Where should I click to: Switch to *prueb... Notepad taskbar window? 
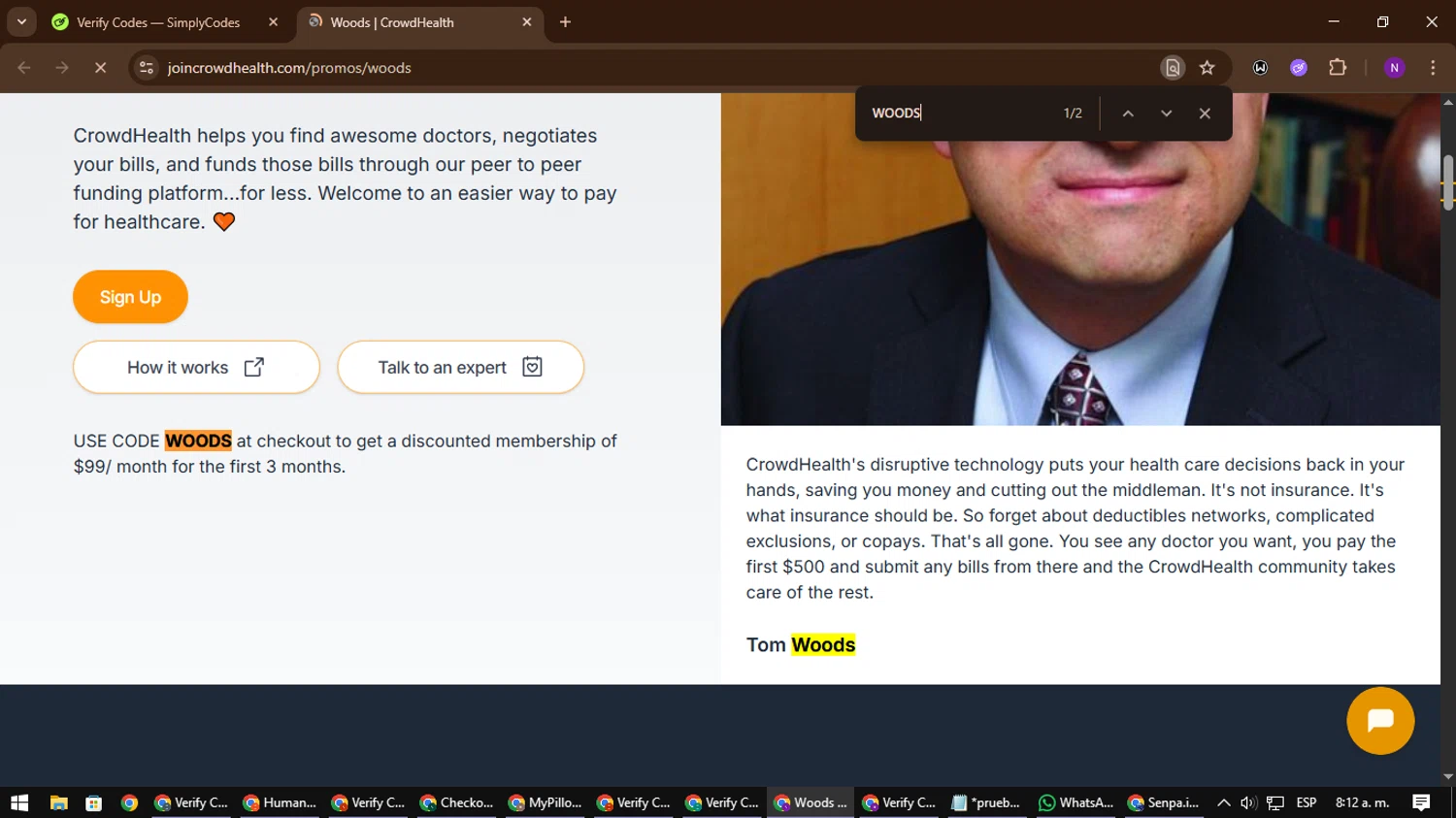(x=986, y=802)
